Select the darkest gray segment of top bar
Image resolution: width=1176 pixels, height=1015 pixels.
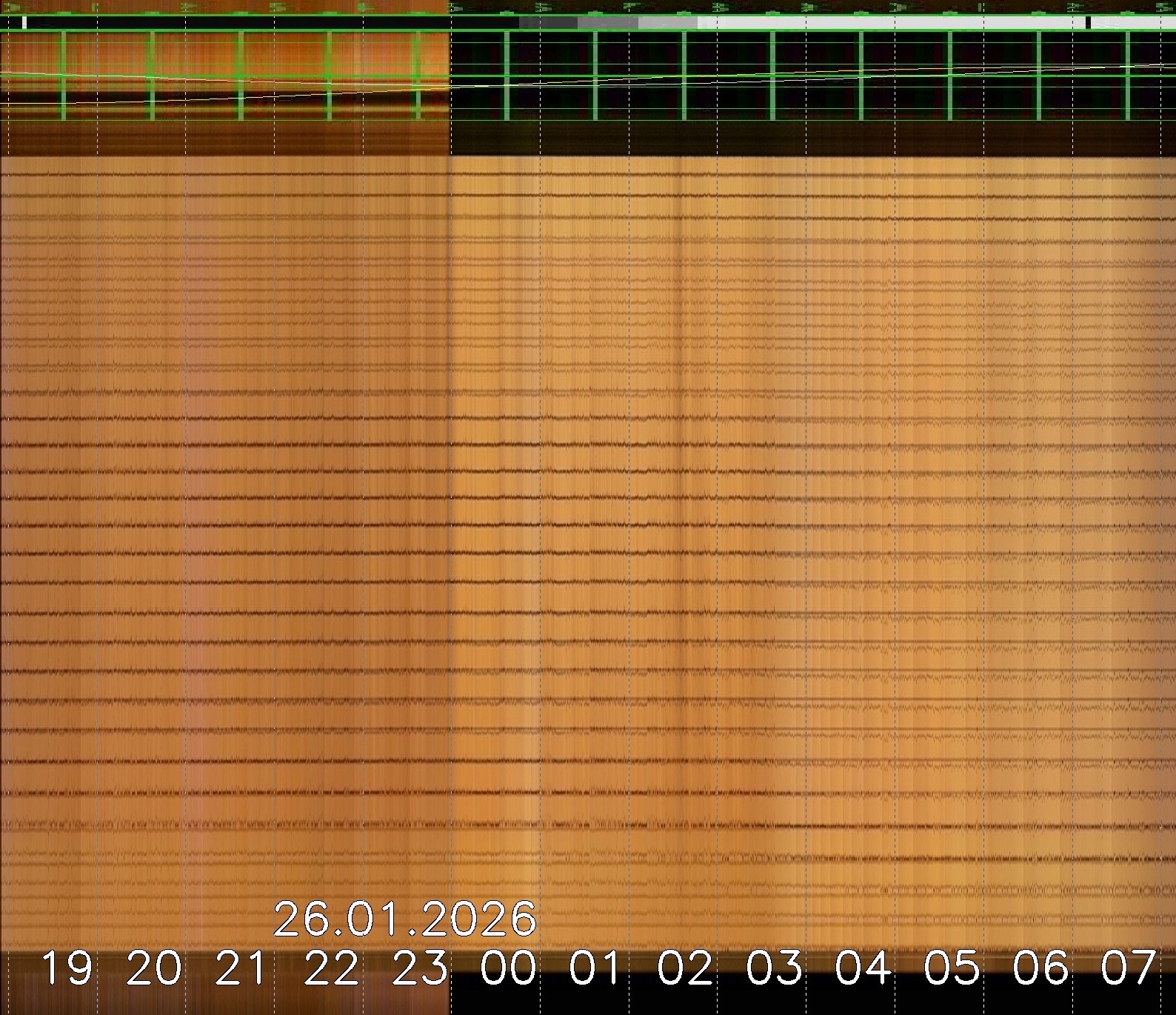point(548,23)
